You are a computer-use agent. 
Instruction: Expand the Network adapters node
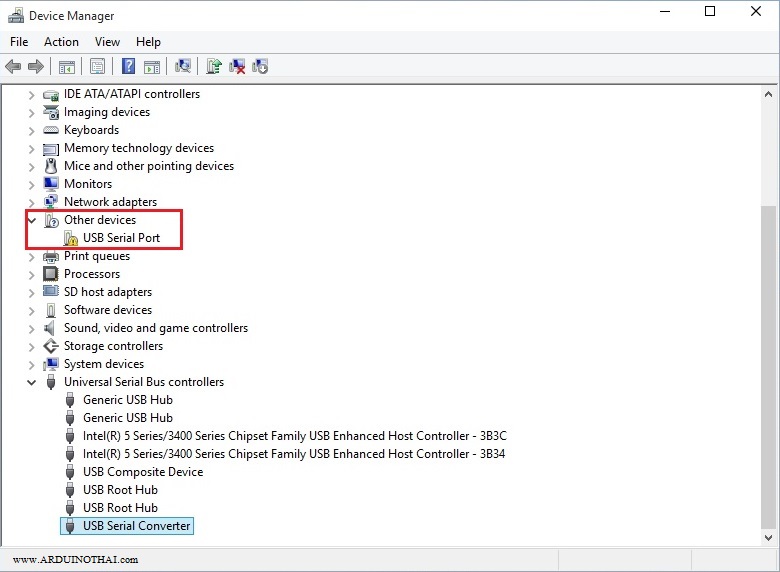point(31,202)
